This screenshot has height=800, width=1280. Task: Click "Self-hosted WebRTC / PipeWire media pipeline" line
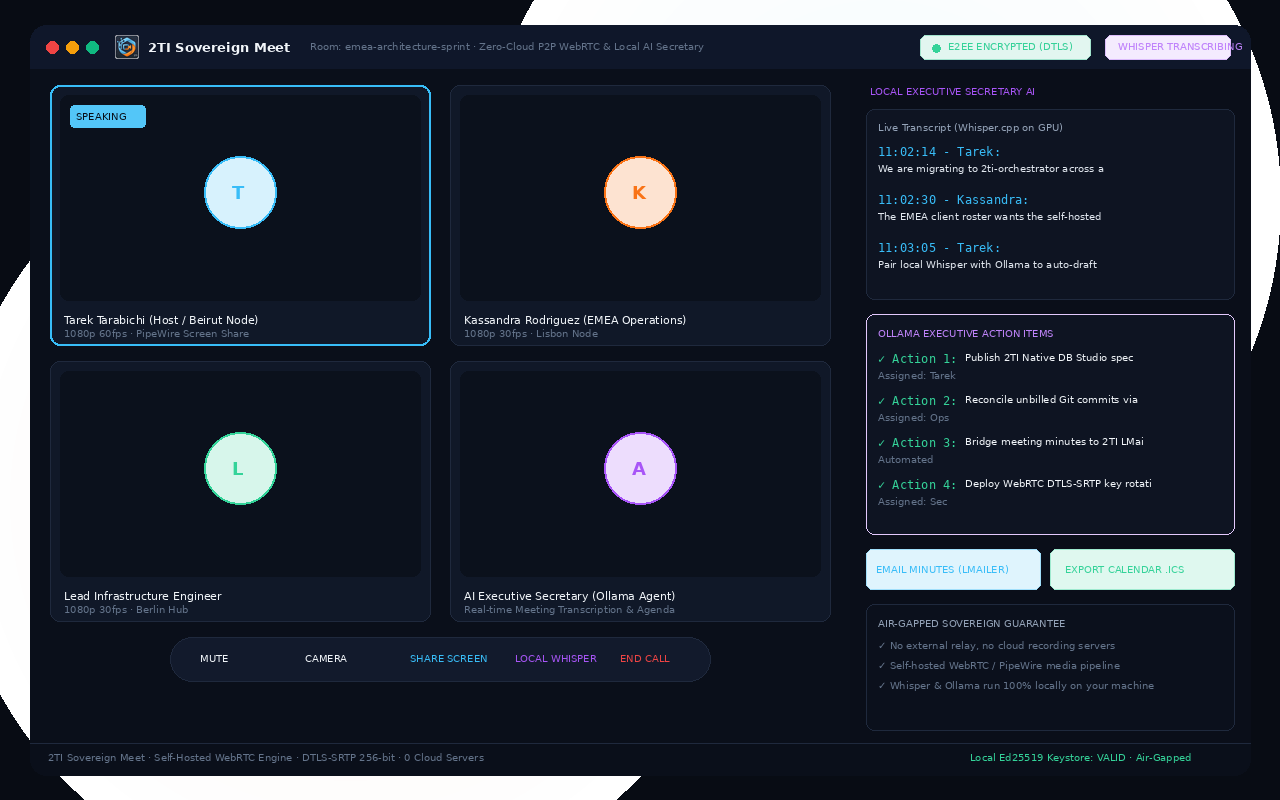[999, 666]
